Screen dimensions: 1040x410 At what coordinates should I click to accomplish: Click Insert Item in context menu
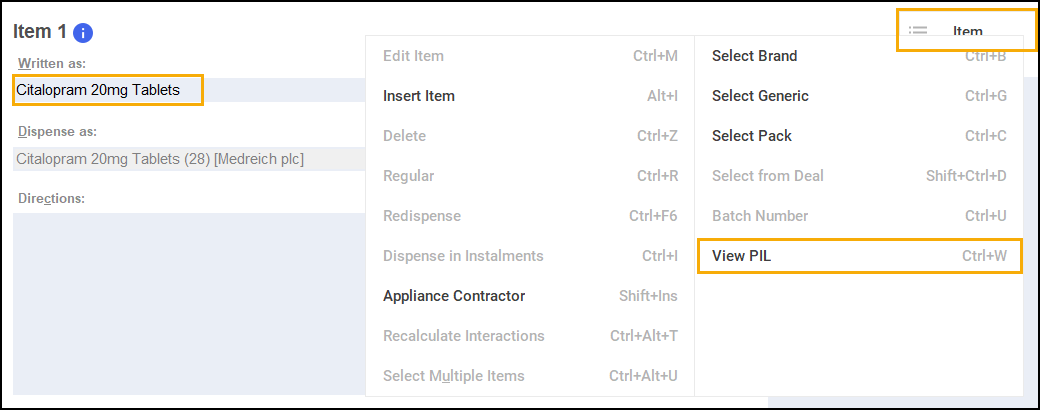(x=530, y=96)
